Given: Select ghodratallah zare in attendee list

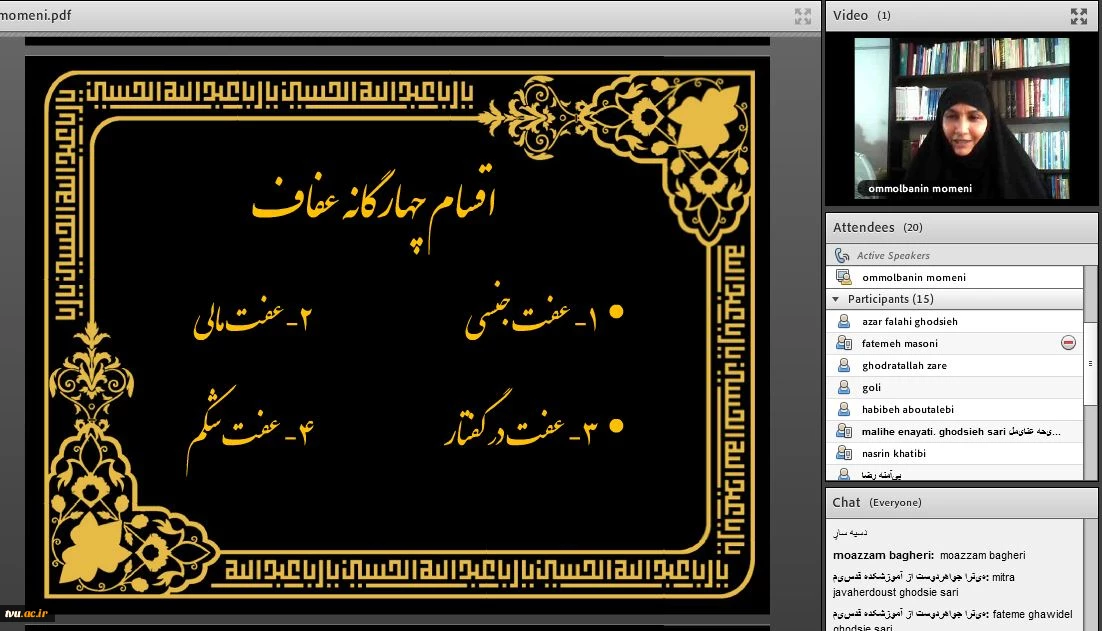Looking at the screenshot, I should pyautogui.click(x=904, y=366).
